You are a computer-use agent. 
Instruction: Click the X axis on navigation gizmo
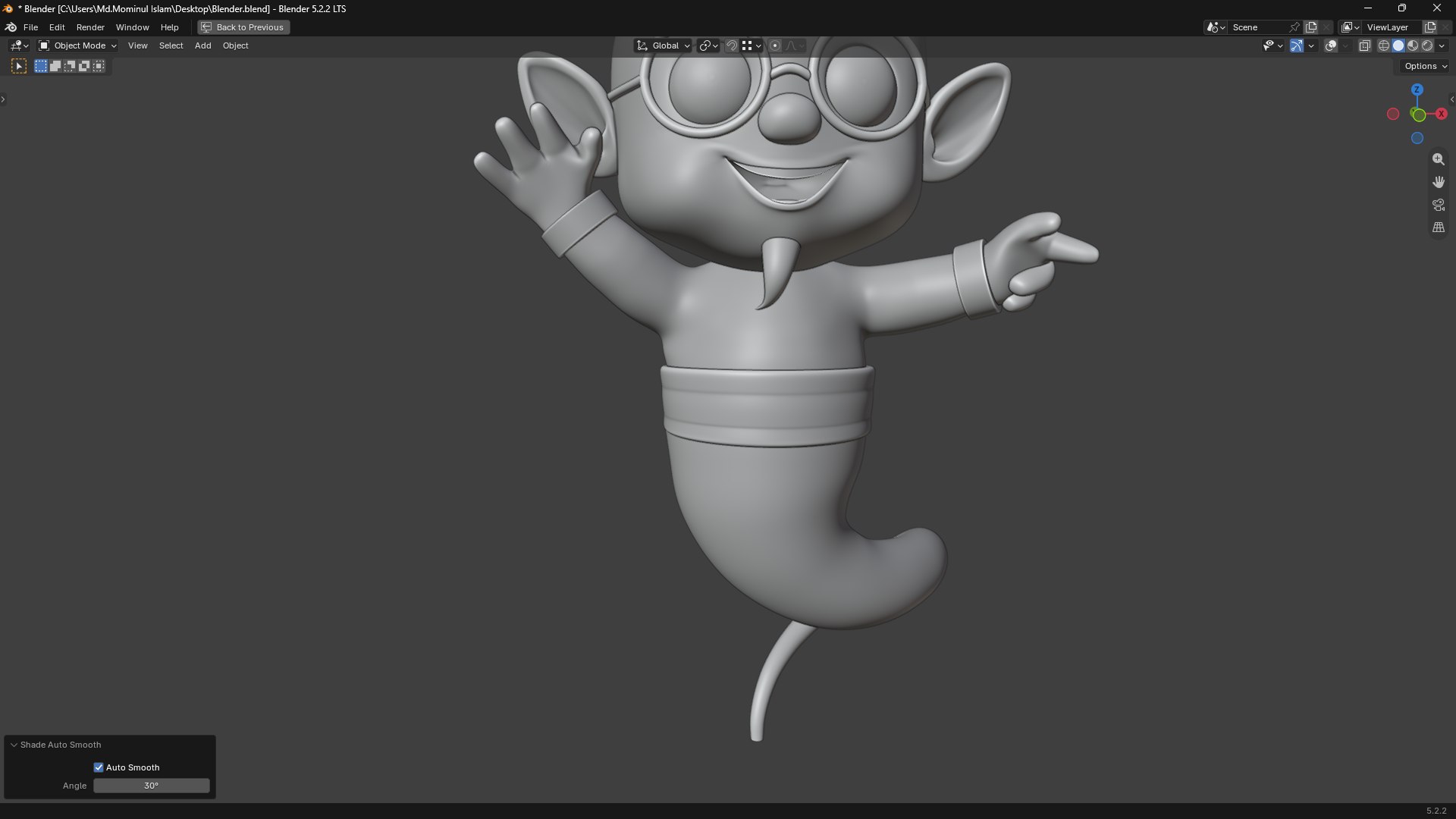coord(1442,114)
